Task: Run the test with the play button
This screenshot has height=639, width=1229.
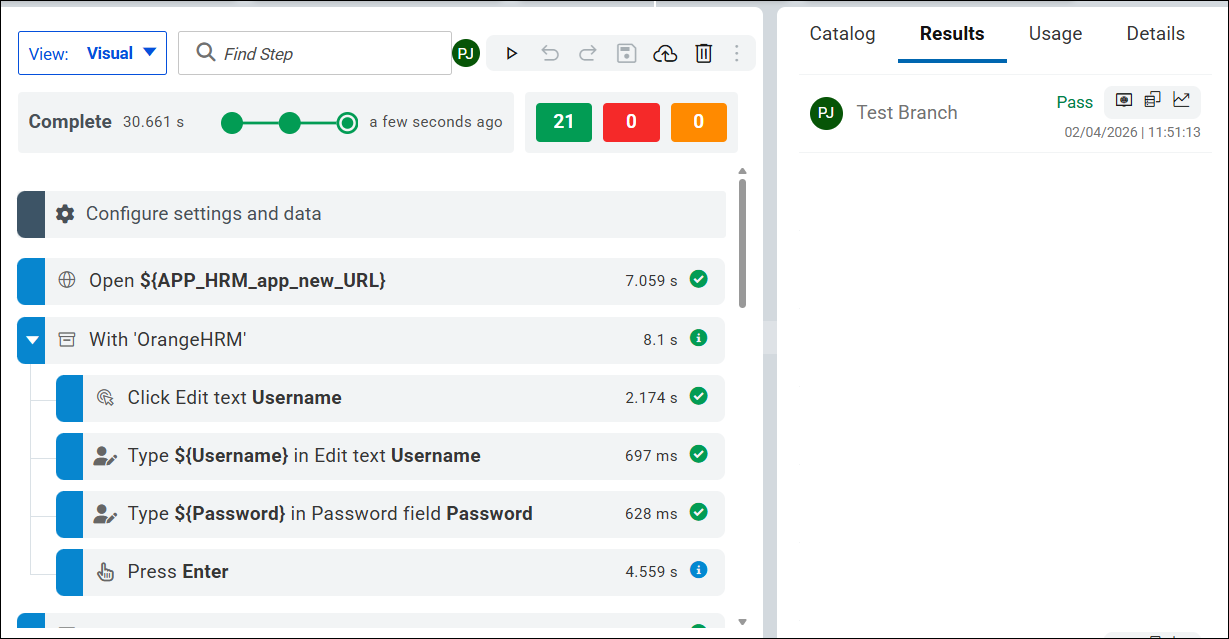Action: tap(512, 54)
